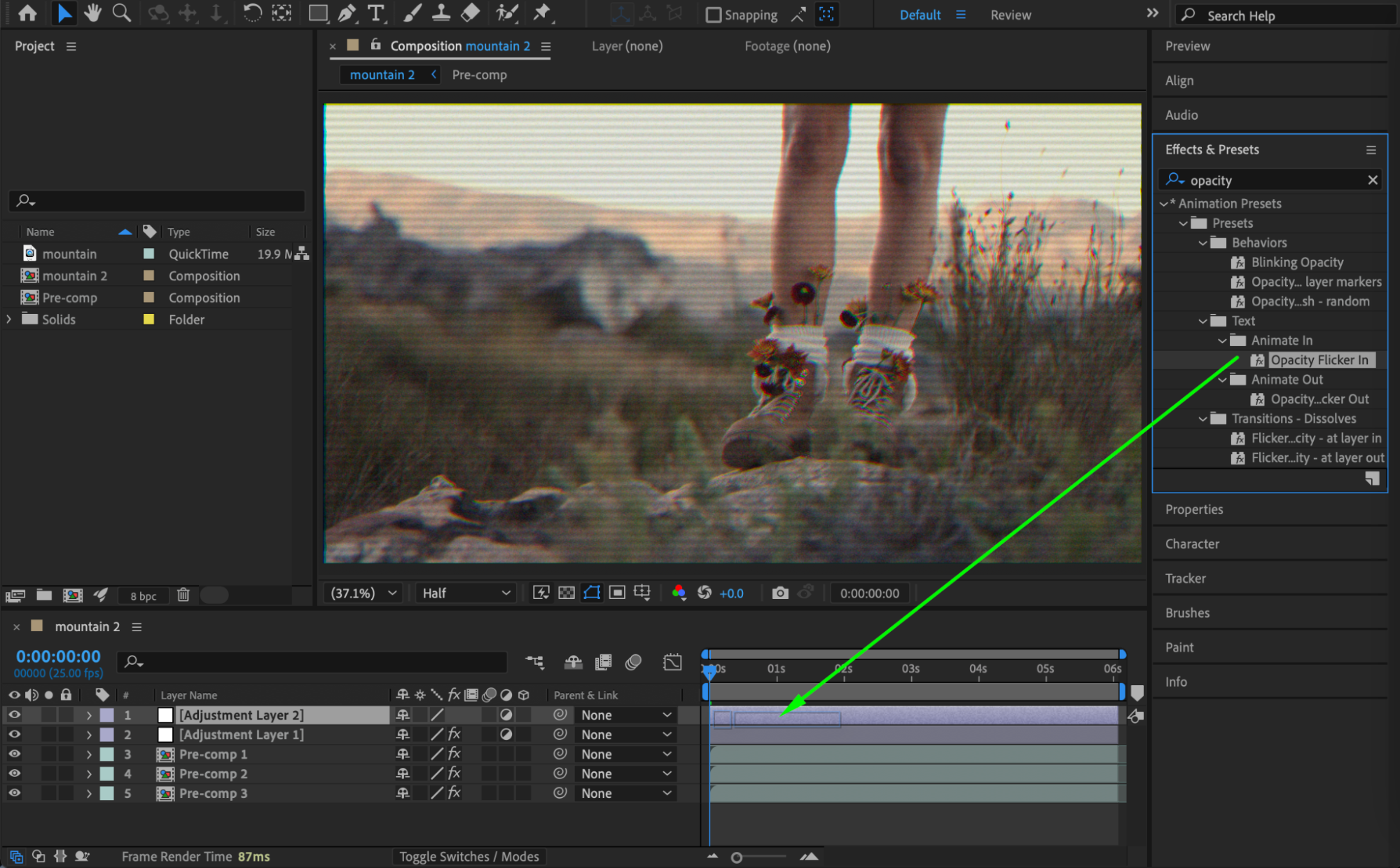This screenshot has height=868, width=1400.
Task: Open parent dropdown for Pre-comp 3
Action: [626, 793]
